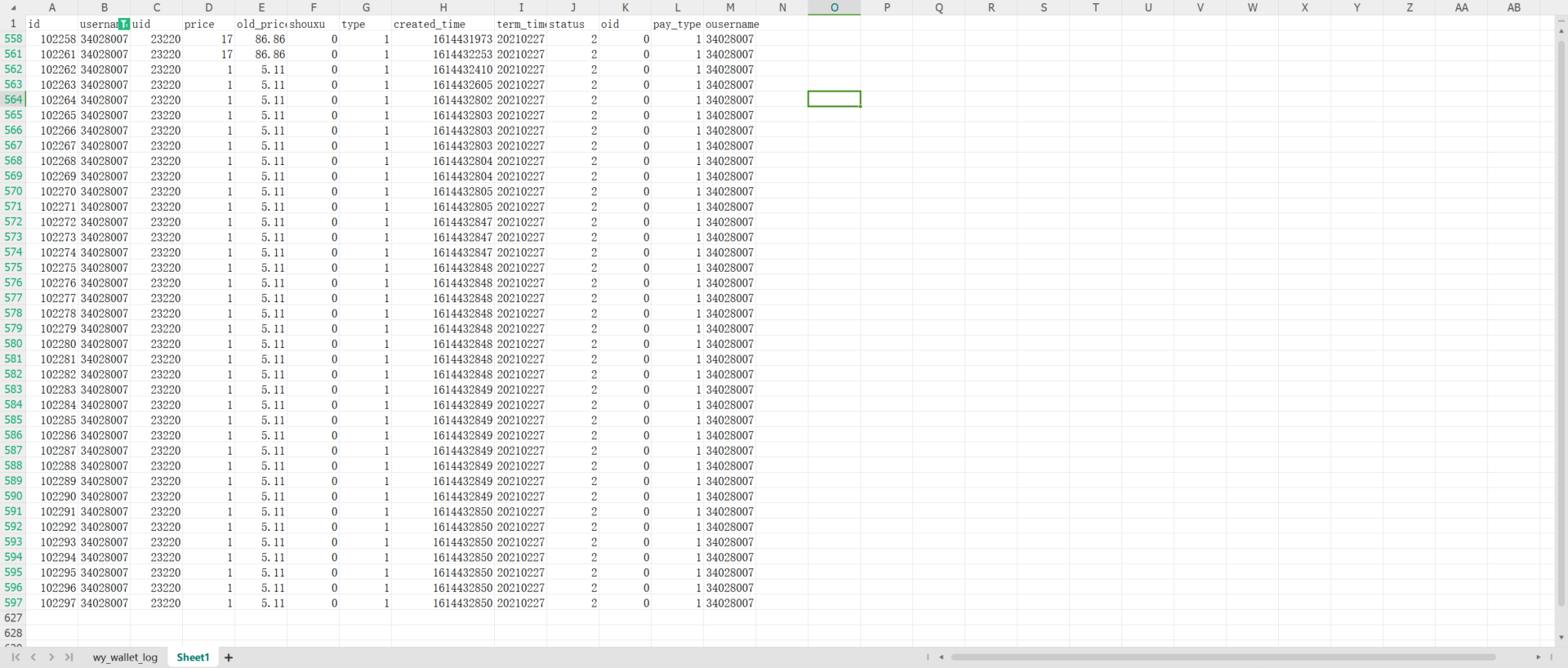Click vertical scrollbar up arrow
This screenshot has width=1568, height=668.
1561,30
